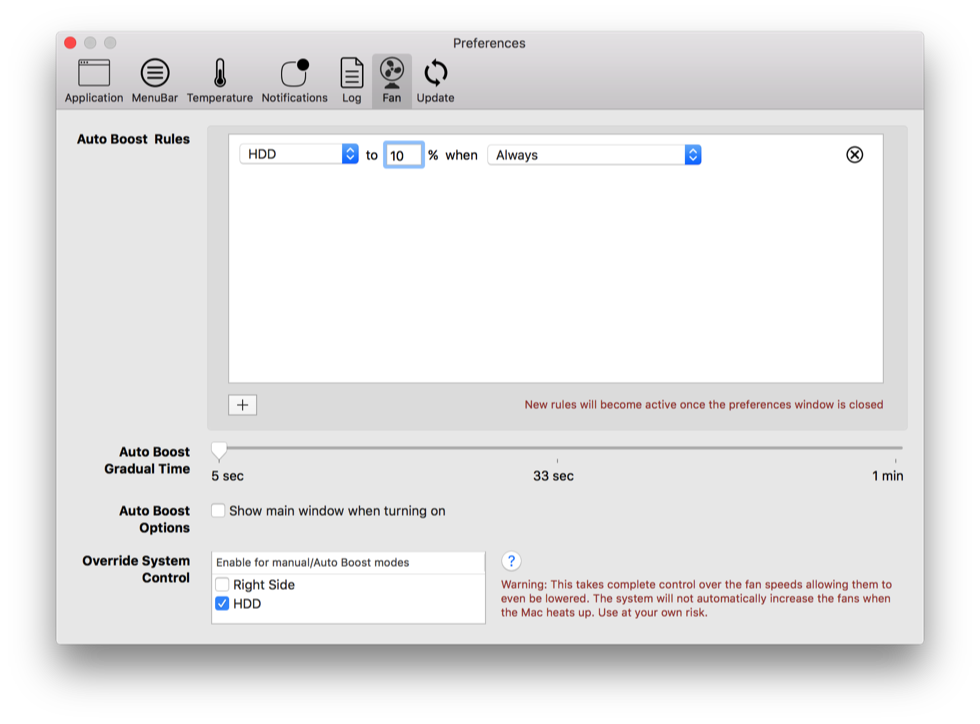Open the Notifications preferences pane
This screenshot has width=980, height=724.
pos(294,81)
